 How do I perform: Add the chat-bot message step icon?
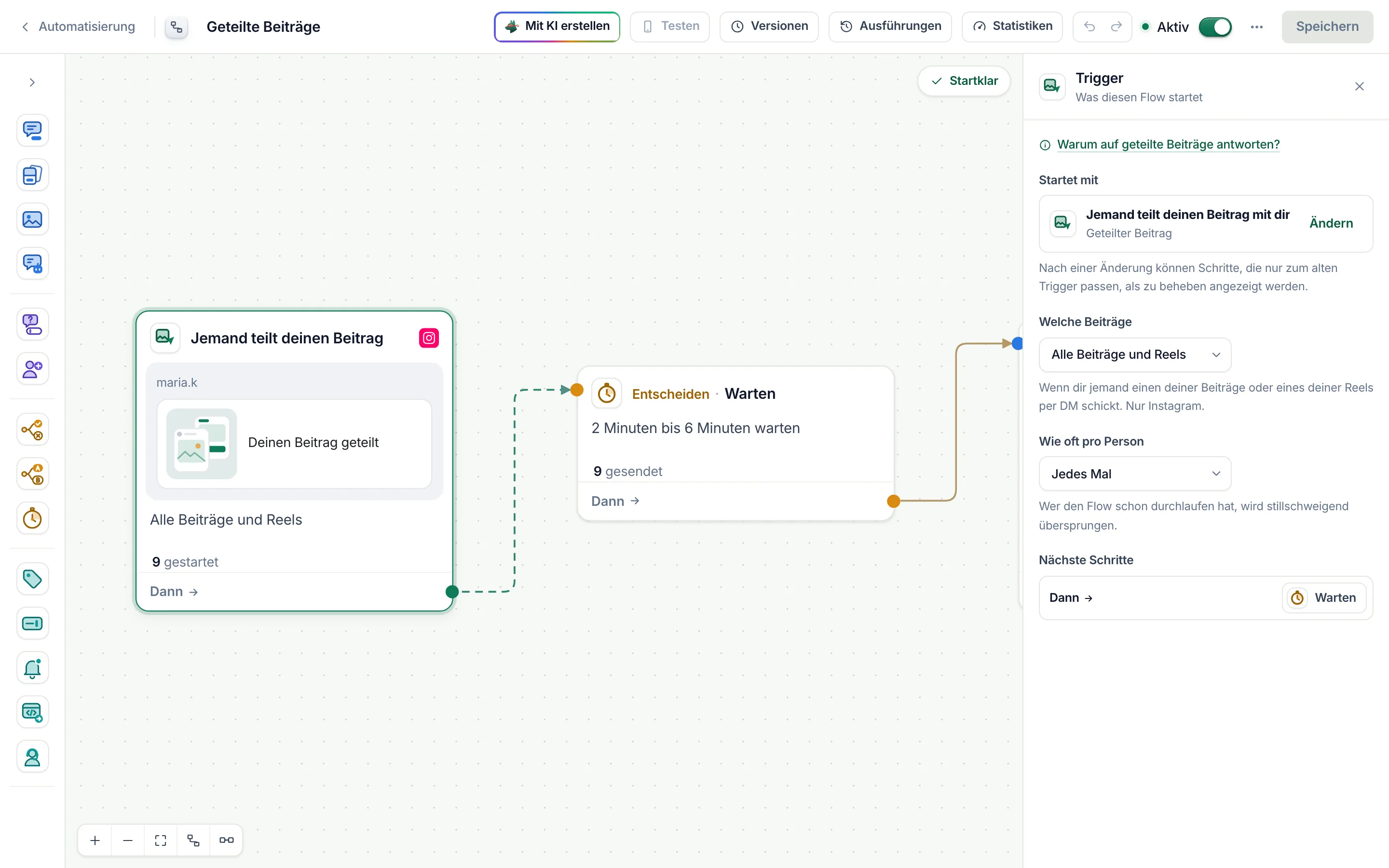click(x=32, y=263)
